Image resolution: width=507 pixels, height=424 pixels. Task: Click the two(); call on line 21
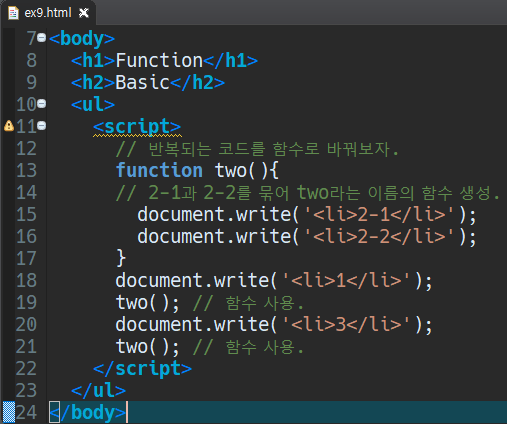(x=148, y=347)
